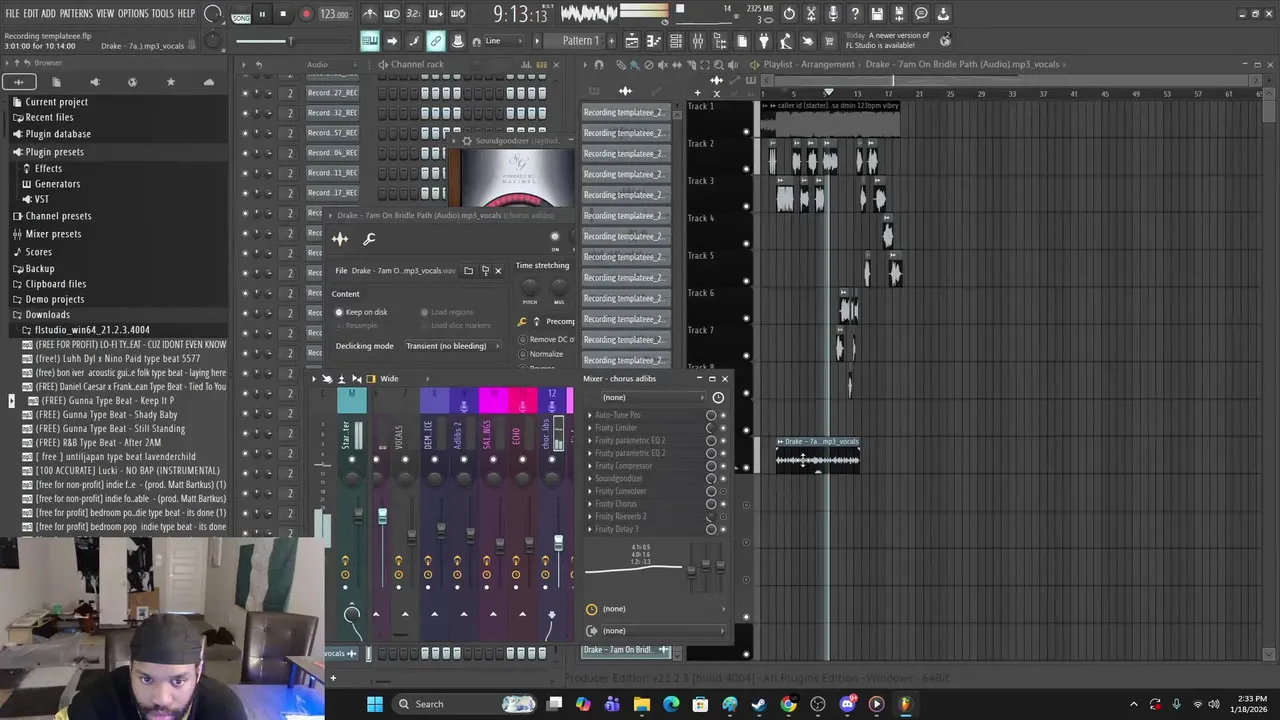Click the Windows taskbar Search box
Viewport: 1280px width, 720px height.
point(450,704)
